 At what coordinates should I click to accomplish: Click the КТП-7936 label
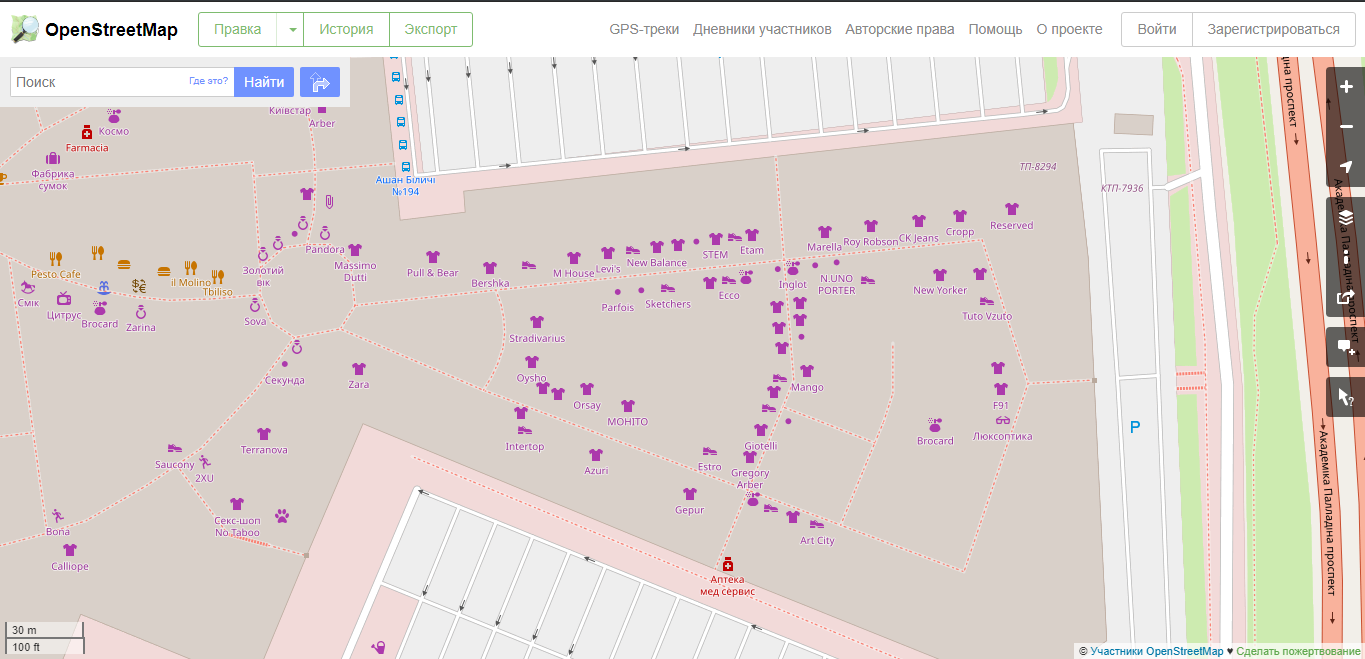click(1122, 188)
